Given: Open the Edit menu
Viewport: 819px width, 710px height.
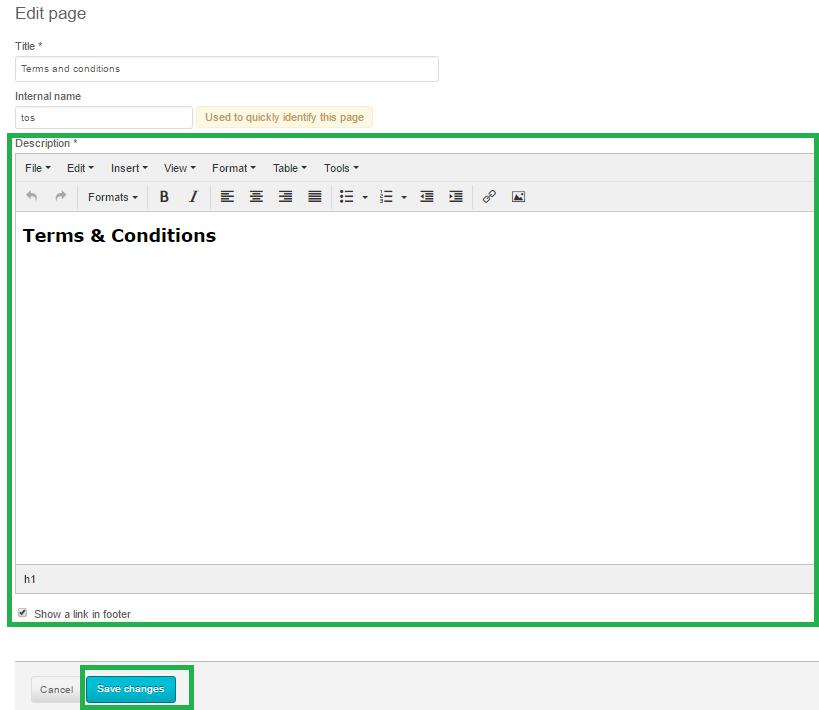Looking at the screenshot, I should [80, 168].
